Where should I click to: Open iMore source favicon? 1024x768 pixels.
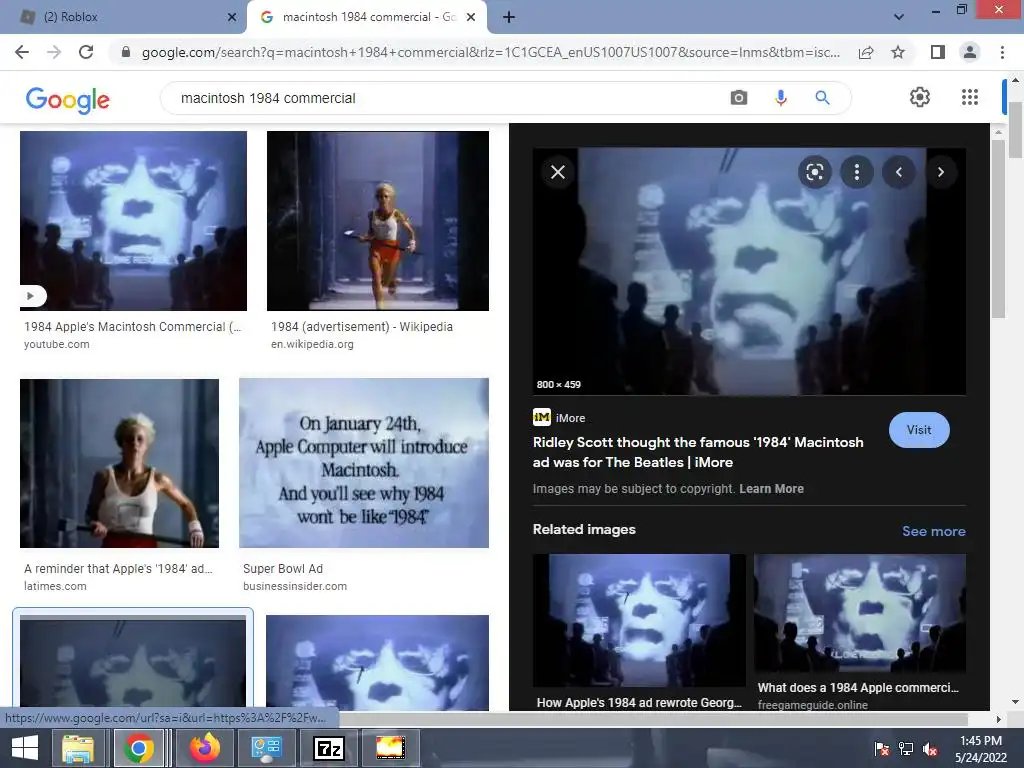(541, 417)
